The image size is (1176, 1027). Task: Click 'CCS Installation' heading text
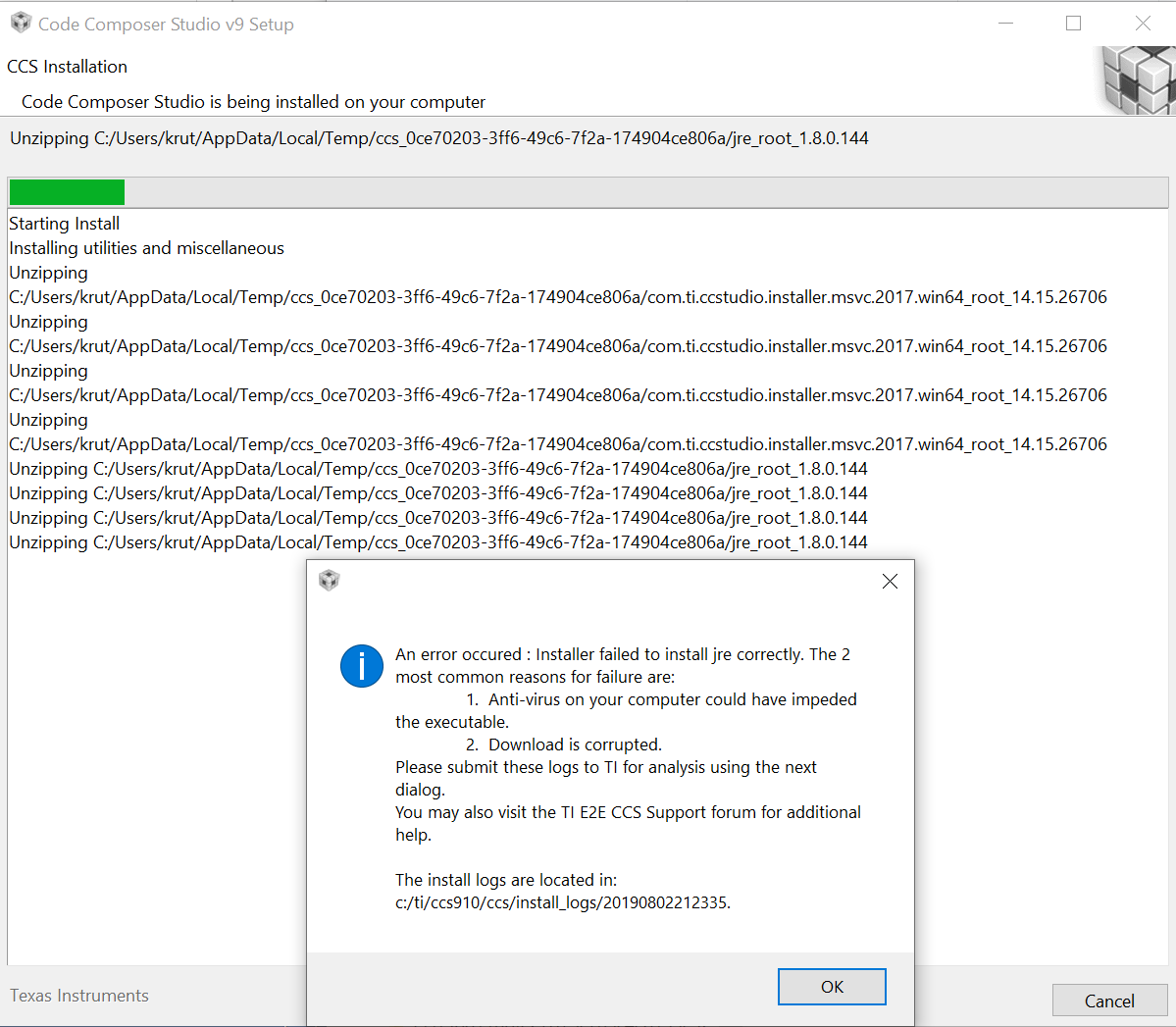[x=67, y=67]
